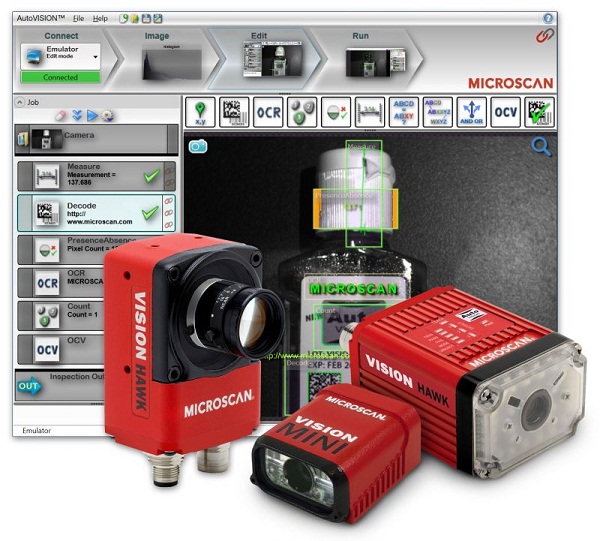Image resolution: width=600 pixels, height=541 pixels.
Task: Open the gear settings dropdown icon
Action: point(108,116)
